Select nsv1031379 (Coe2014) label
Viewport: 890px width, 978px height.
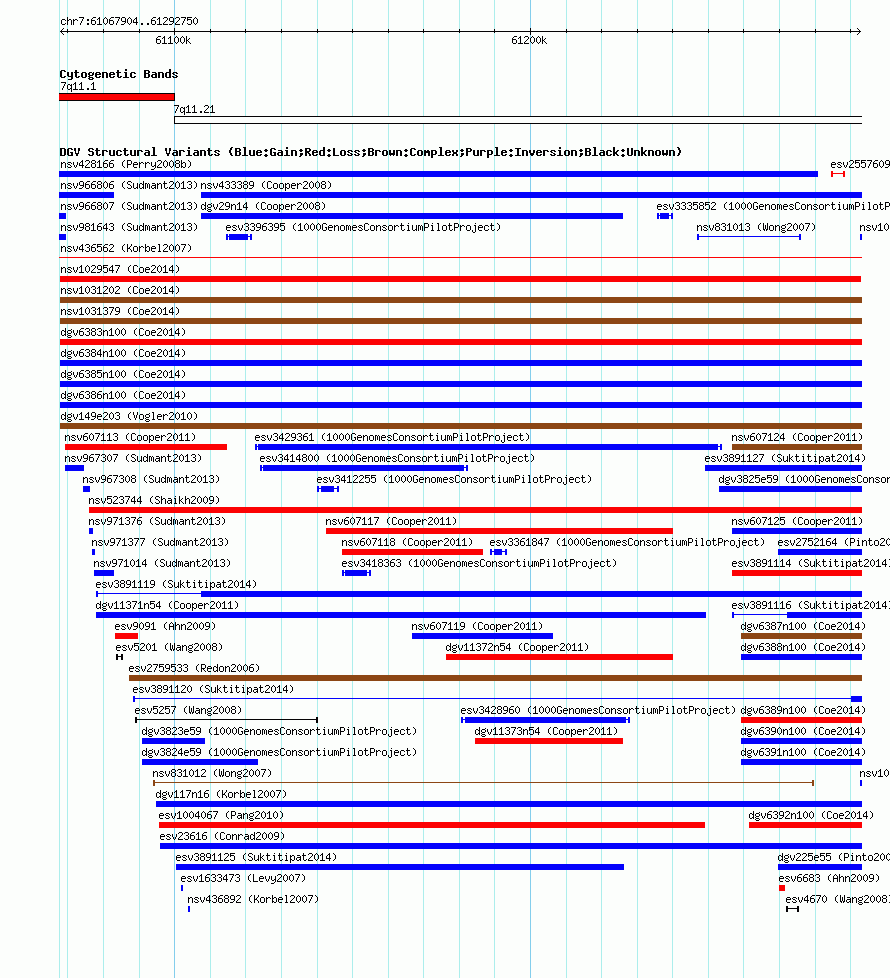120,311
